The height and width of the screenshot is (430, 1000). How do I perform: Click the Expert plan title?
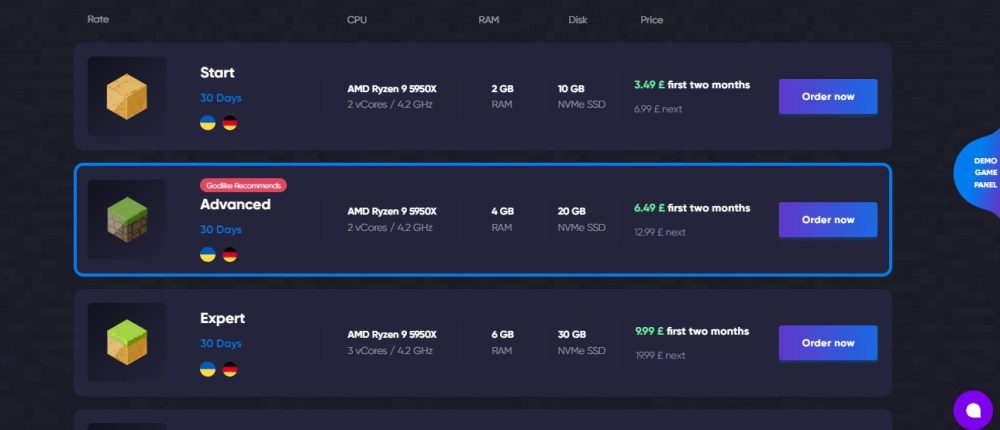(223, 318)
